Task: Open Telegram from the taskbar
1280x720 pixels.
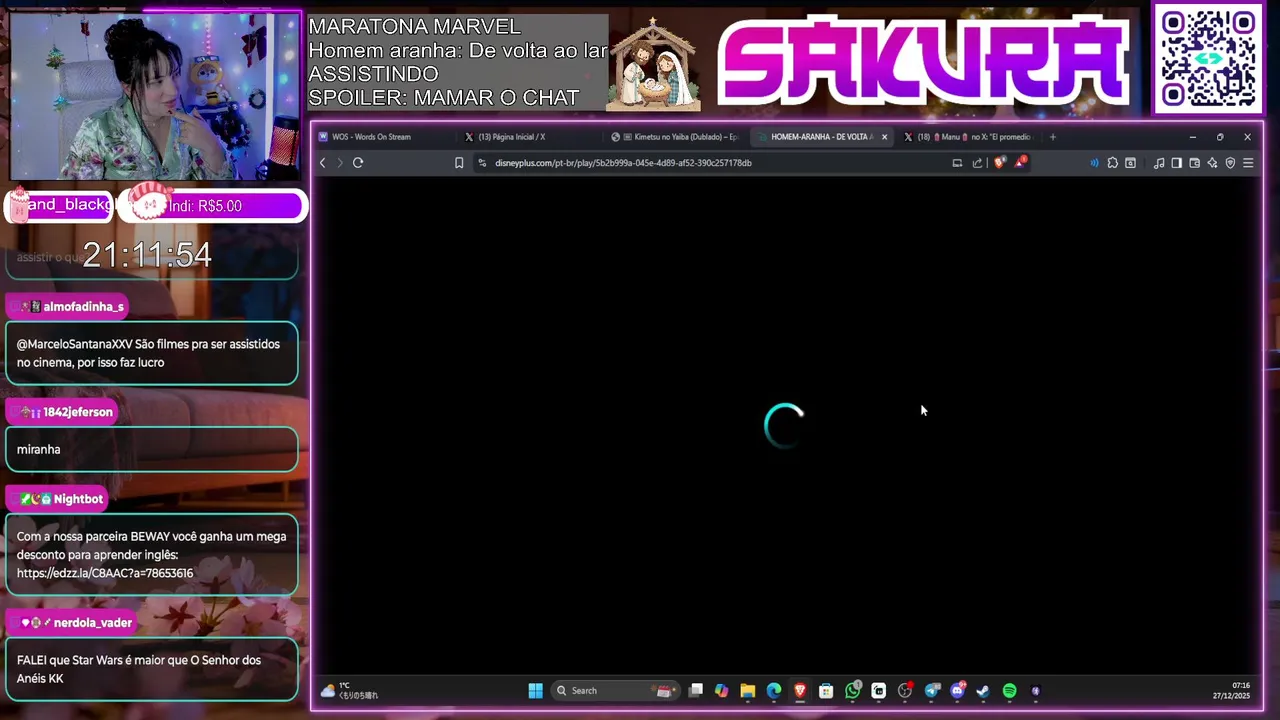Action: click(932, 691)
